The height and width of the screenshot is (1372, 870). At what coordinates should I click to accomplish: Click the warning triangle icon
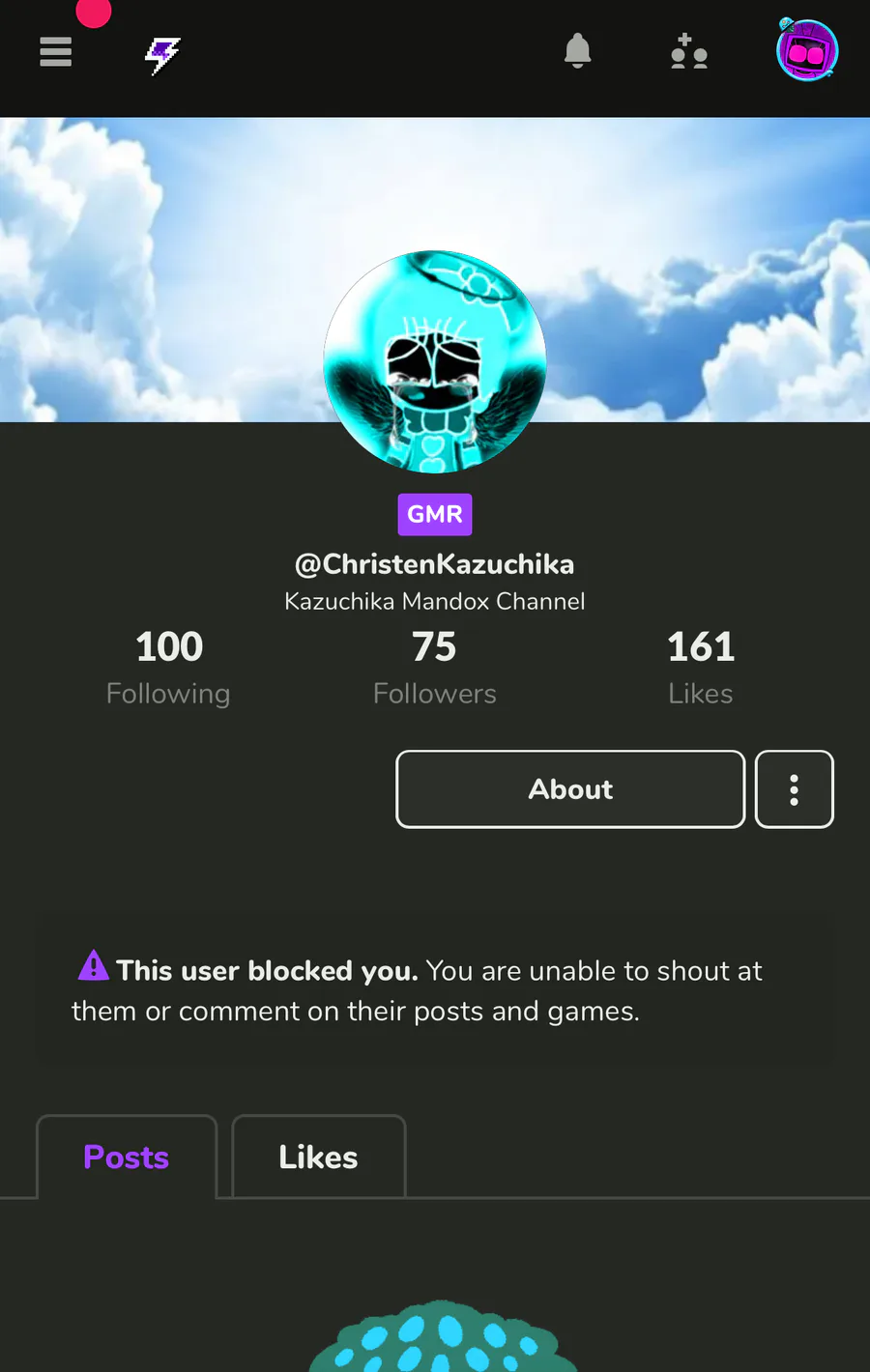[94, 964]
